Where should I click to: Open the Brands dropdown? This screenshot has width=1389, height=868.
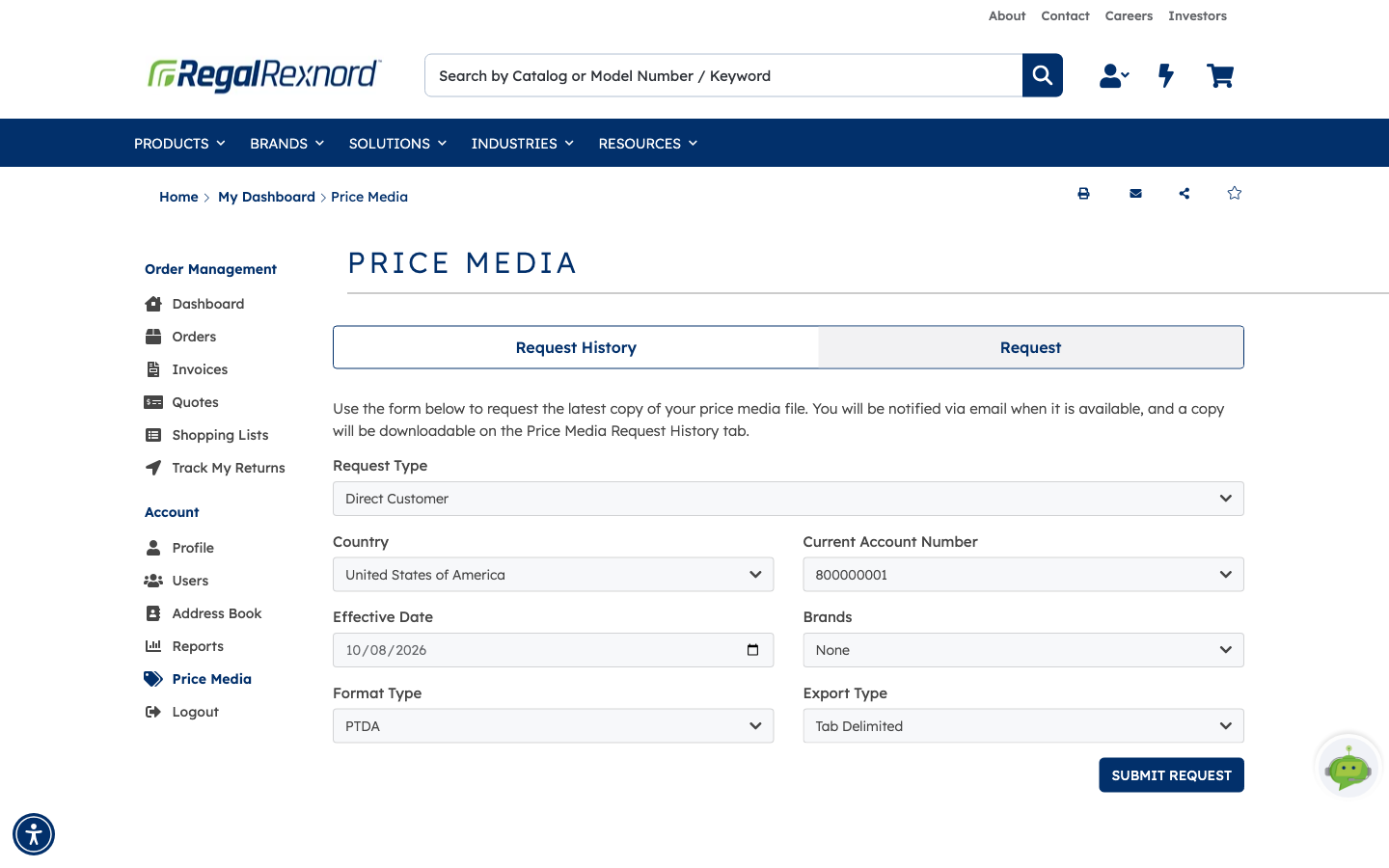click(1023, 650)
